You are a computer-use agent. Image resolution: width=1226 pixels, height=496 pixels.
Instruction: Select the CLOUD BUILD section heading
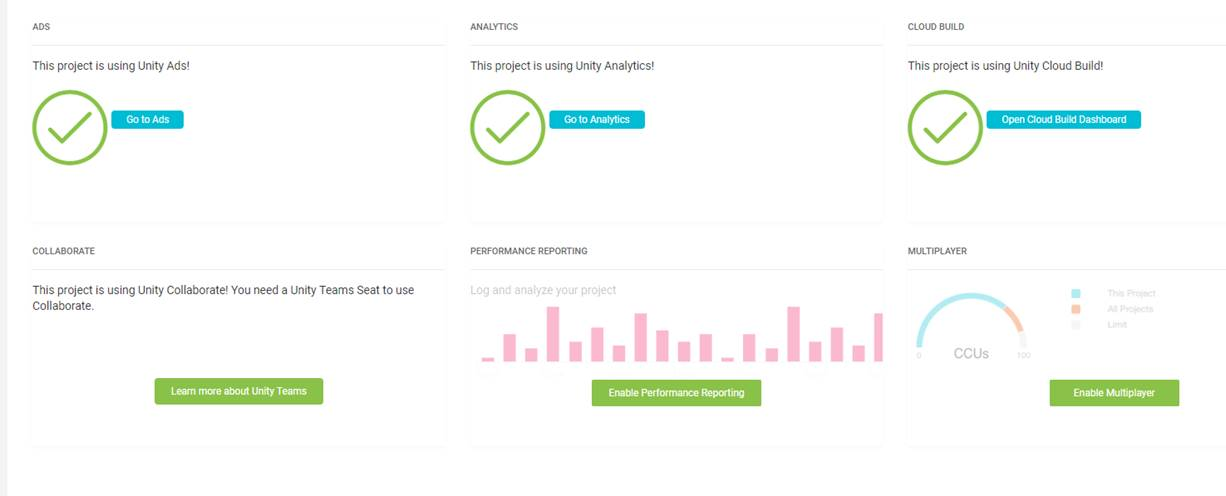pyautogui.click(x=936, y=27)
